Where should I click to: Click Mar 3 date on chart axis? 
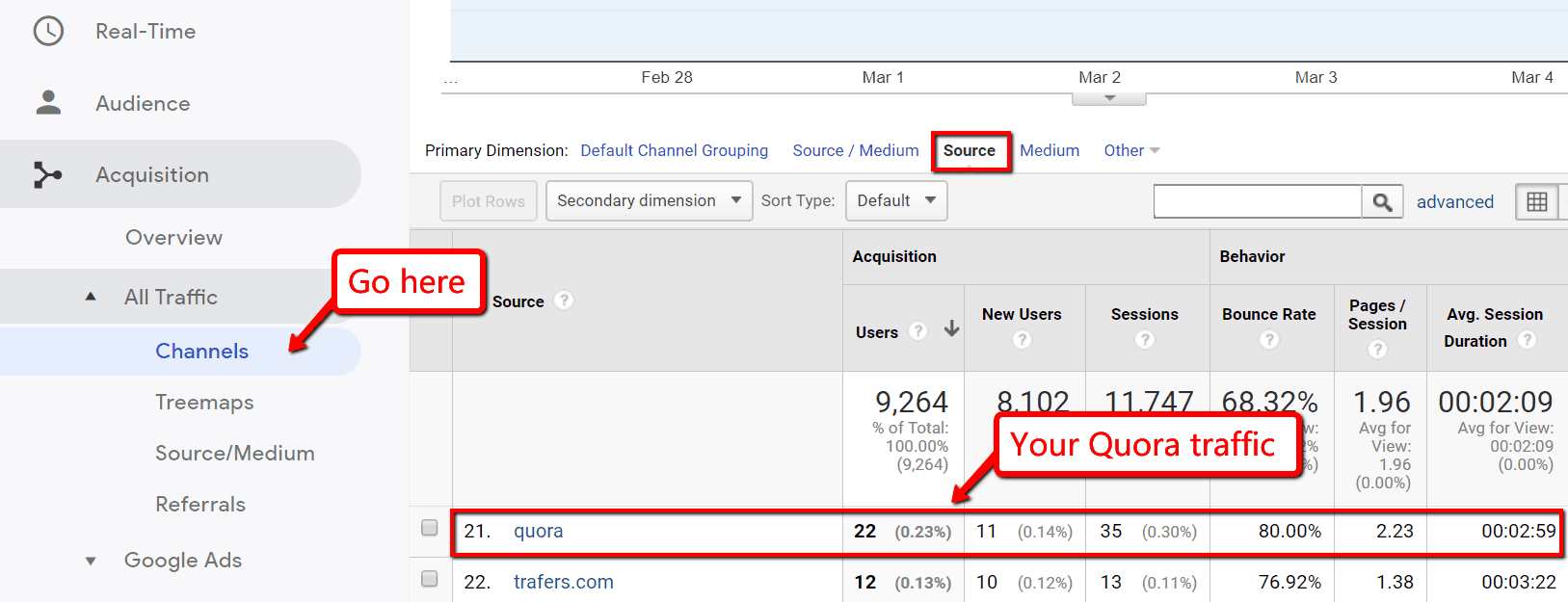(1316, 77)
